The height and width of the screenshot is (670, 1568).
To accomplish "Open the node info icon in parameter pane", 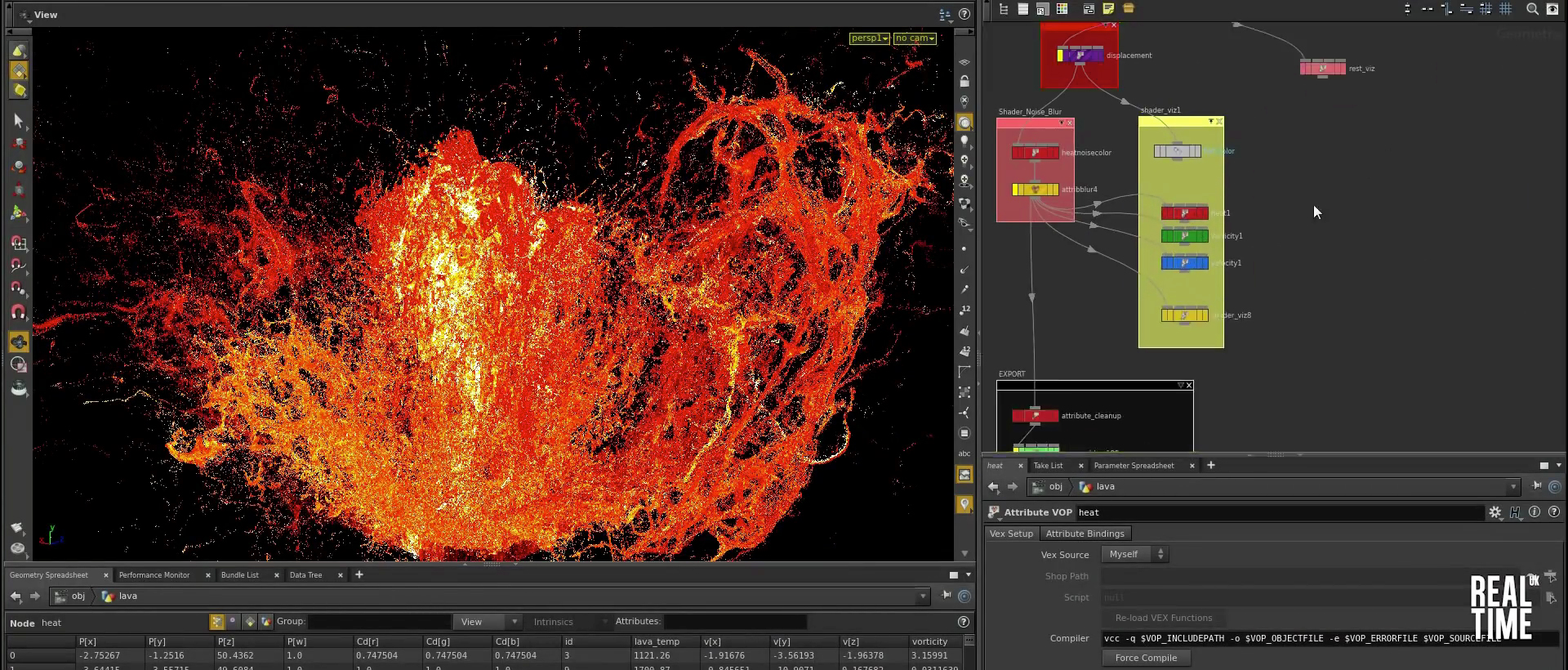I will 1535,512.
